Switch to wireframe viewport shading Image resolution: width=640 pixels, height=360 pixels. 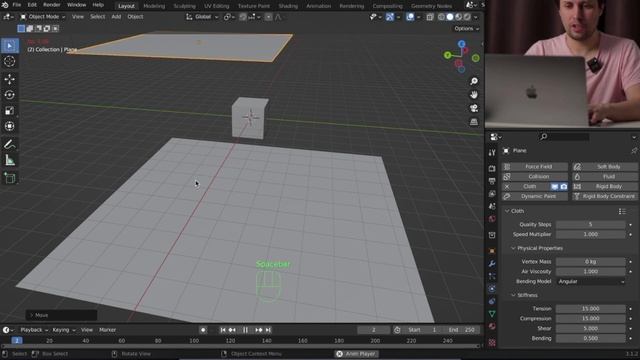[441, 17]
